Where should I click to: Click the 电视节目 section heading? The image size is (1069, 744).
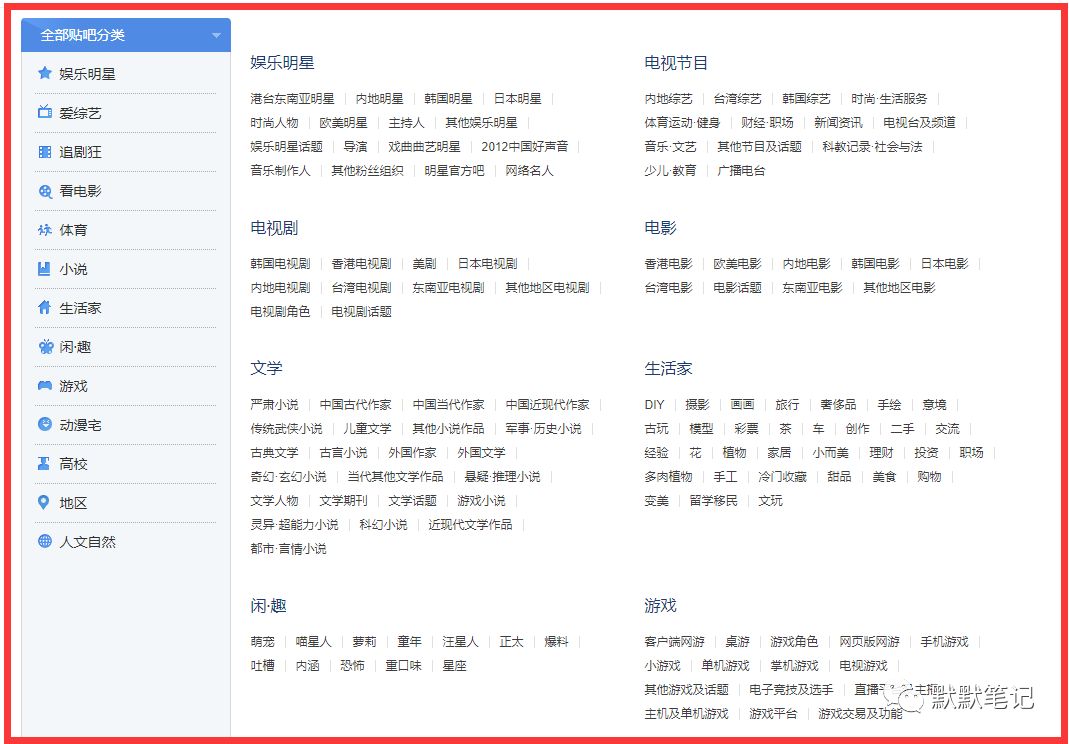676,63
